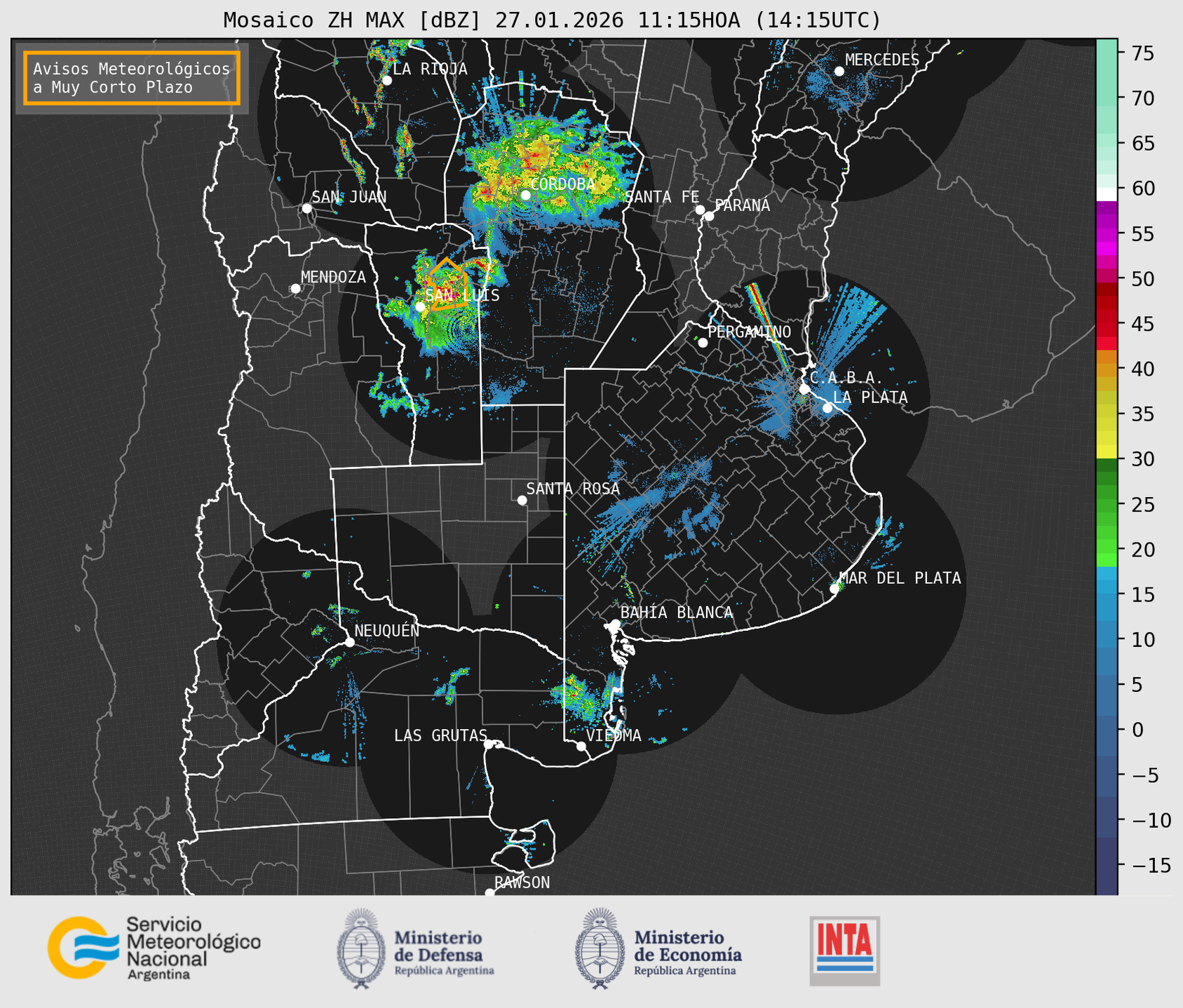Click the SANTA FE city label

(662, 197)
